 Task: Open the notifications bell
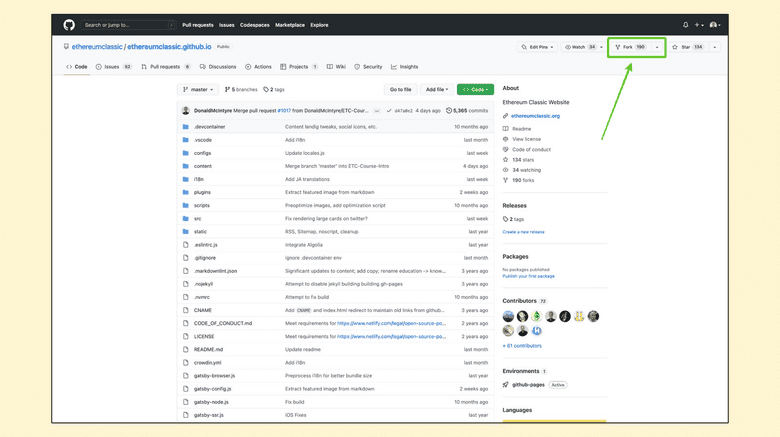(x=685, y=25)
